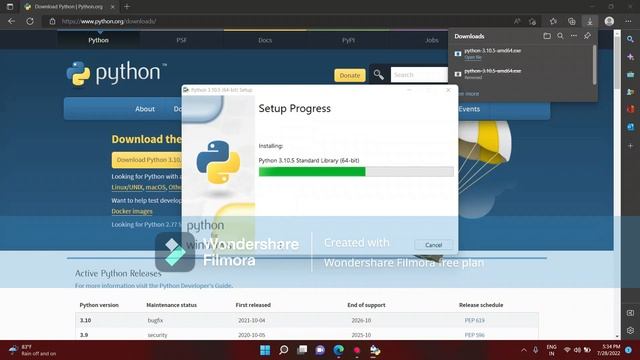Open the Events menu on python.org
This screenshot has height=360, width=640.
[x=469, y=109]
